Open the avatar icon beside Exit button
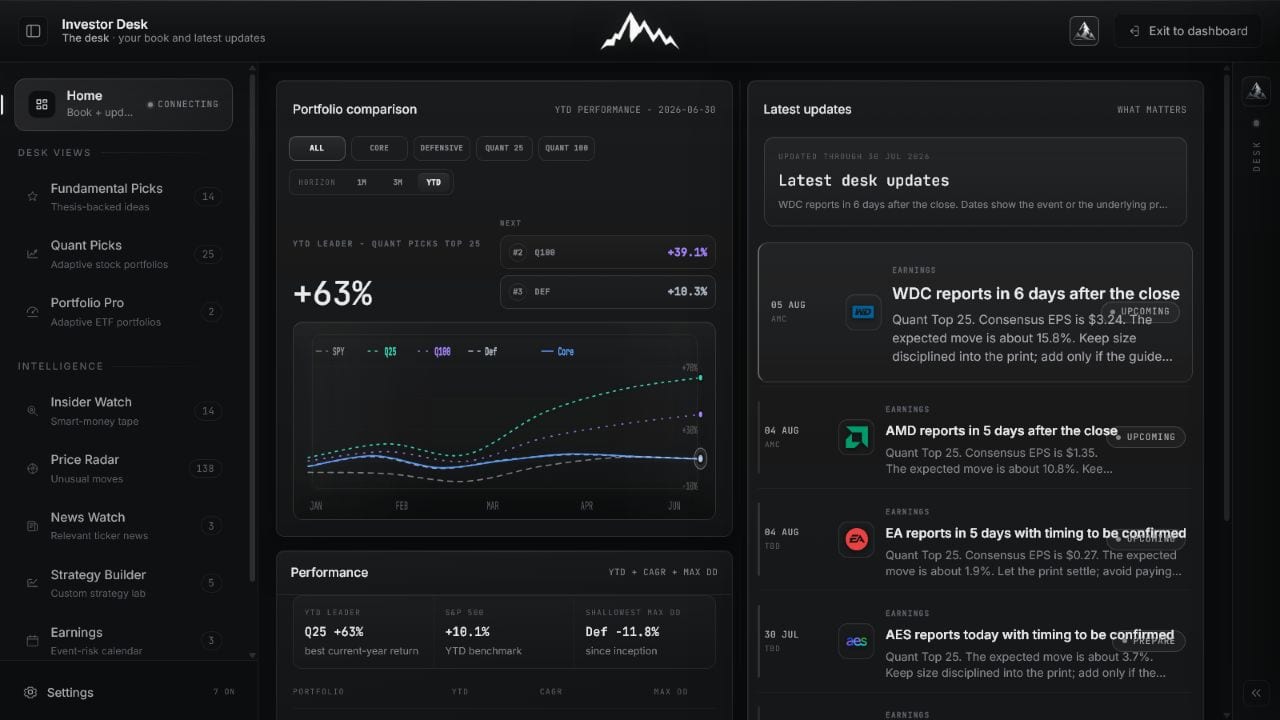Image resolution: width=1280 pixels, height=720 pixels. pyautogui.click(x=1084, y=31)
